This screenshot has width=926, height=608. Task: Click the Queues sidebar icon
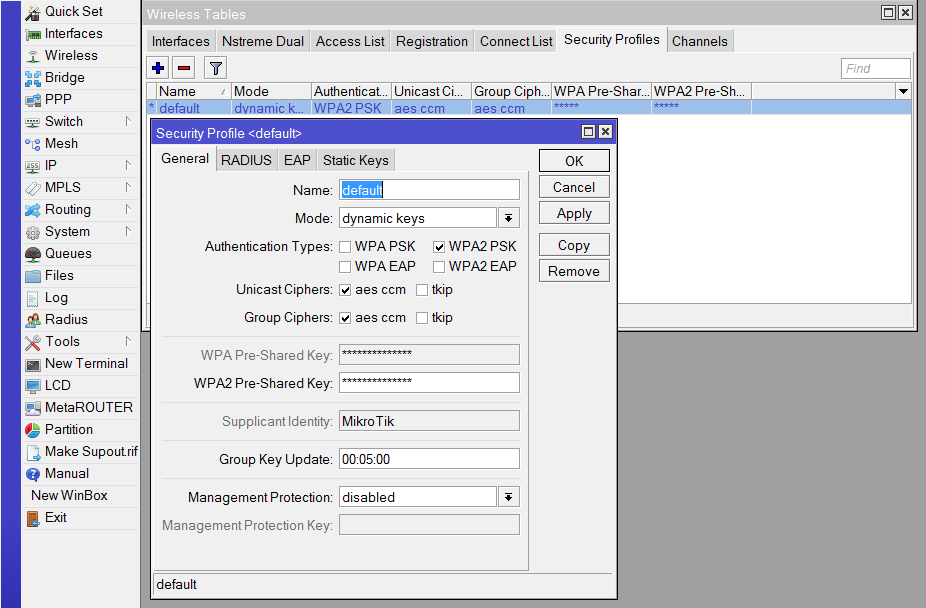pos(33,254)
